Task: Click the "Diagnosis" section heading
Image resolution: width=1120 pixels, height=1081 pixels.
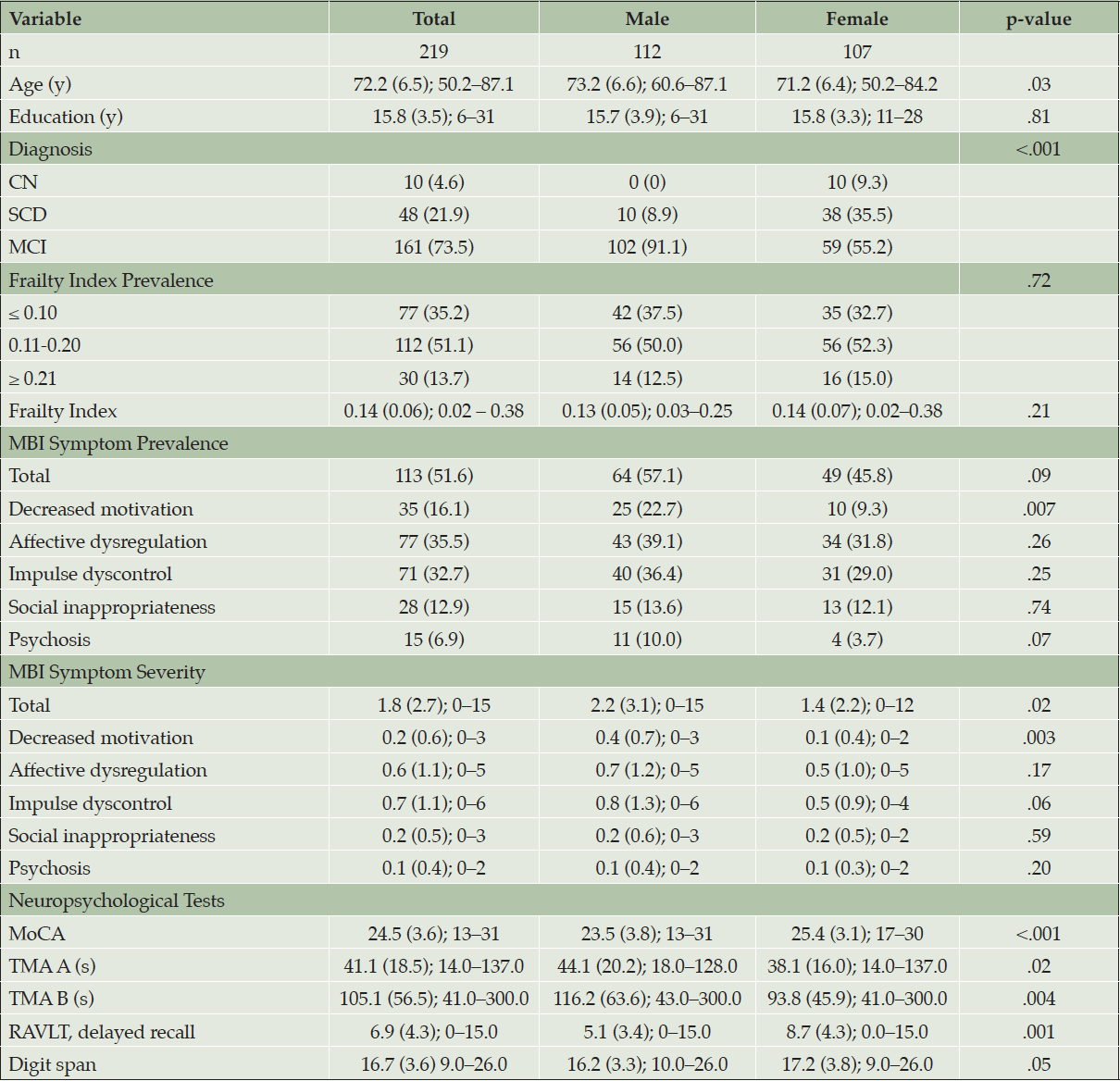Action: point(50,150)
